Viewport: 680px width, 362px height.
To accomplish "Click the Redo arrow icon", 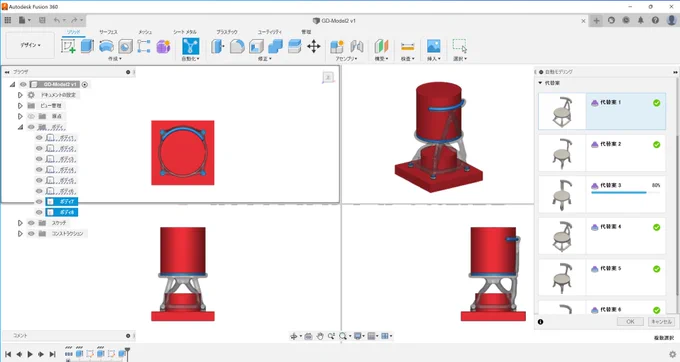I will point(74,20).
